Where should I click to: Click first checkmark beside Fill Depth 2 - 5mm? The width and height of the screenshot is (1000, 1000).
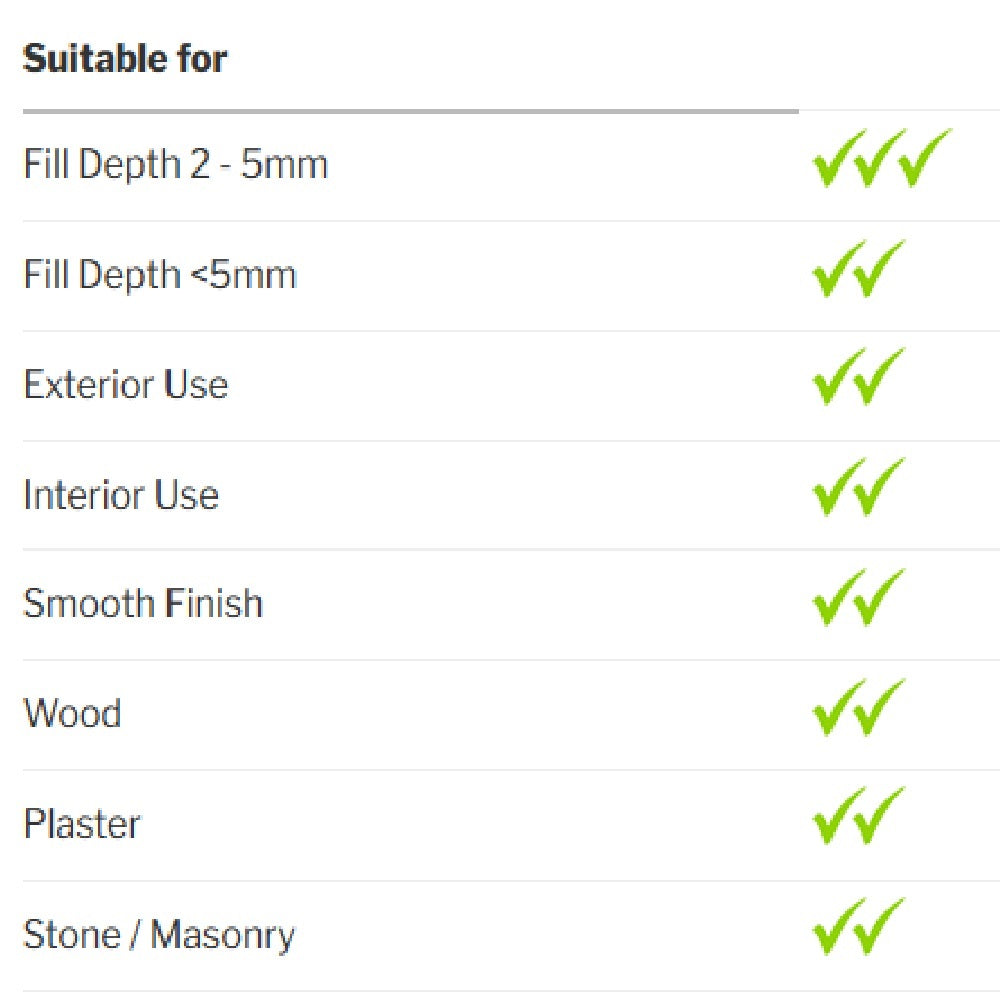click(x=836, y=162)
